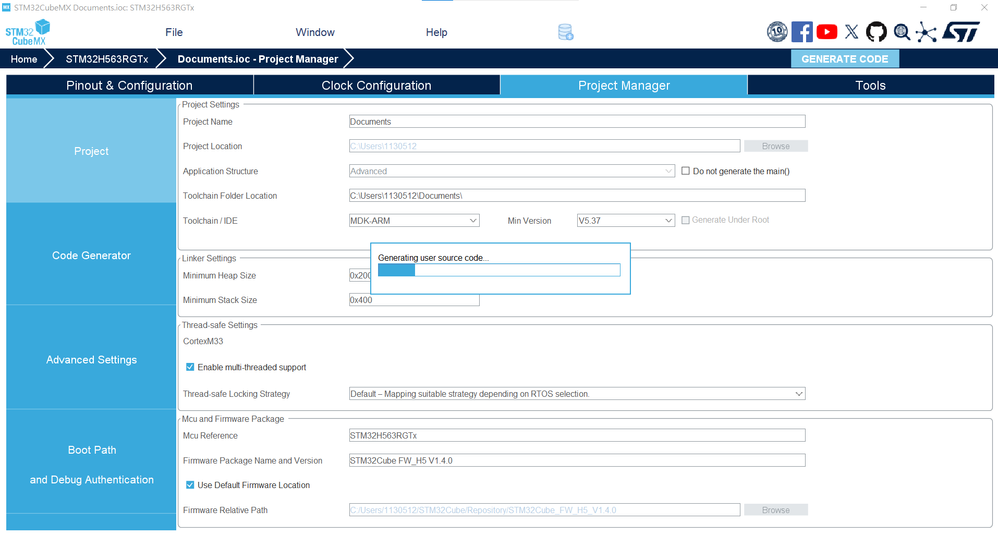Open the Help menu
Image resolution: width=998 pixels, height=534 pixels.
coord(437,32)
